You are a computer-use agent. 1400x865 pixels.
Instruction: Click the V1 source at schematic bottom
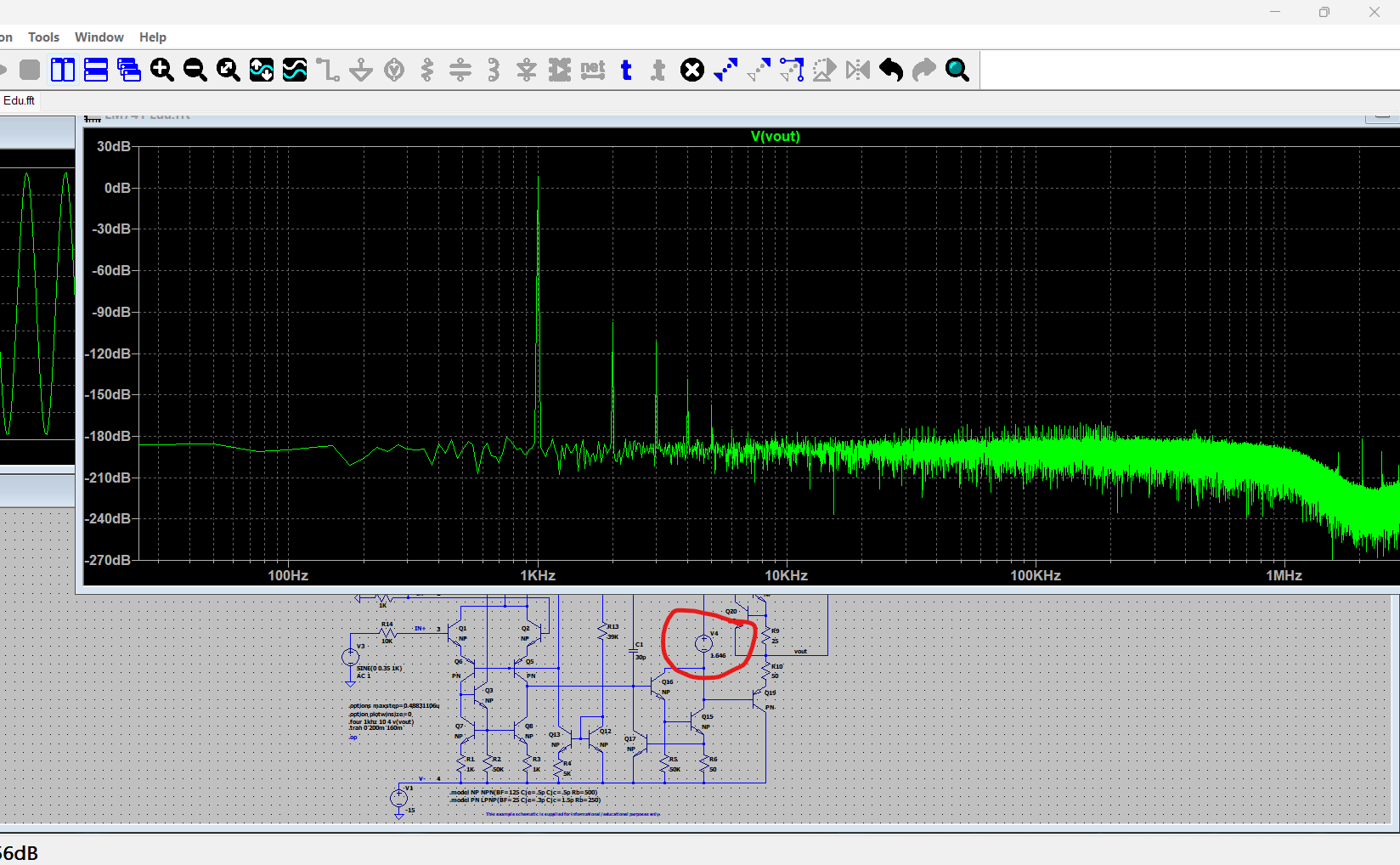[x=399, y=798]
